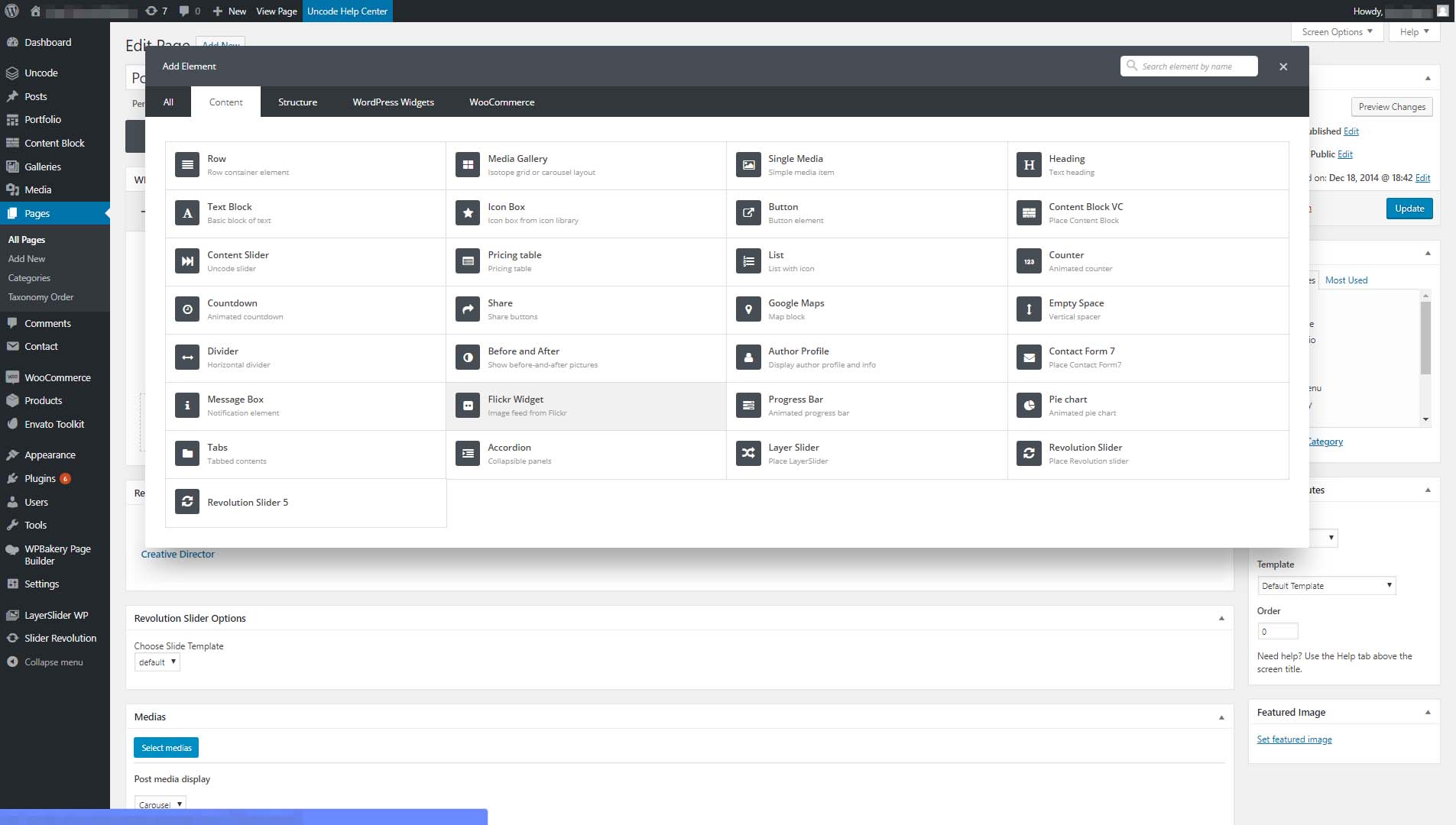Screen dimensions: 1456x825
Task: Insert the List with icon element
Action: (748, 261)
